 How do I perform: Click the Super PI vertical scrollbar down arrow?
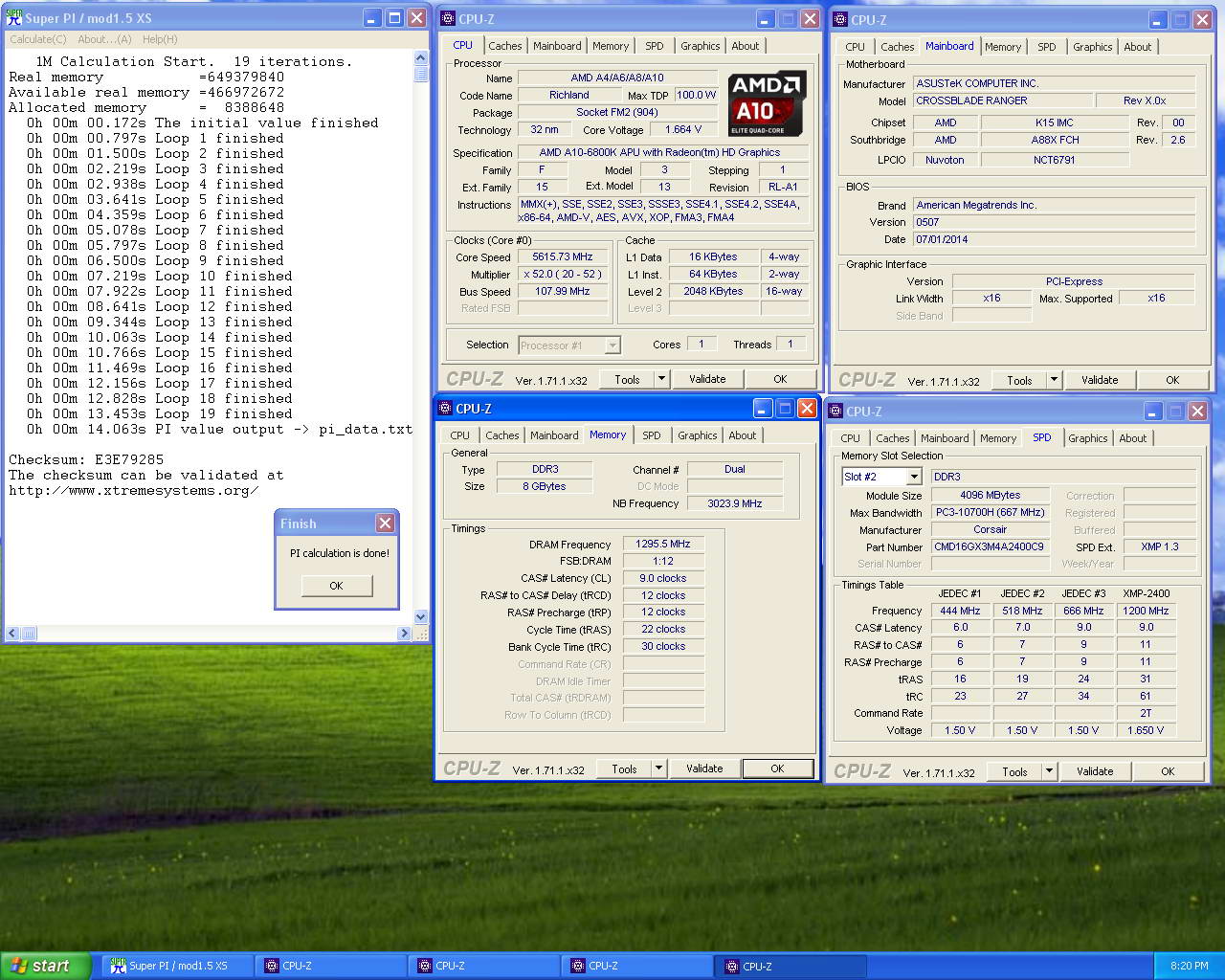click(x=421, y=617)
